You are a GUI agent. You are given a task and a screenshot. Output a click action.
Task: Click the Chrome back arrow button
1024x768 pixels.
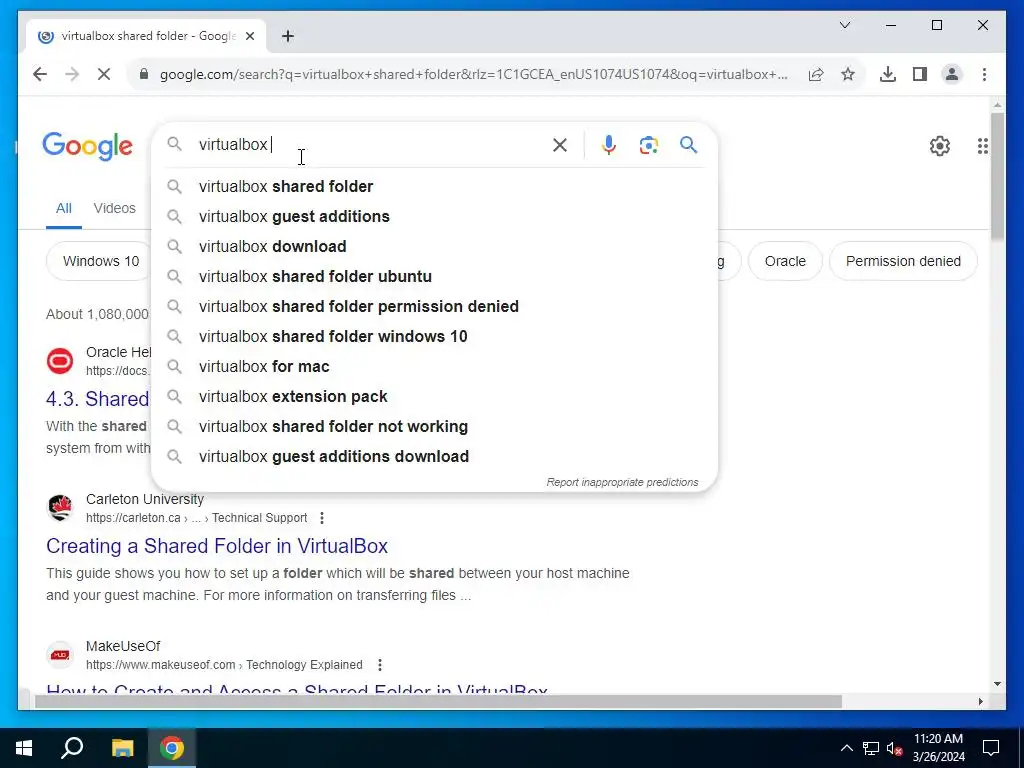pyautogui.click(x=40, y=74)
